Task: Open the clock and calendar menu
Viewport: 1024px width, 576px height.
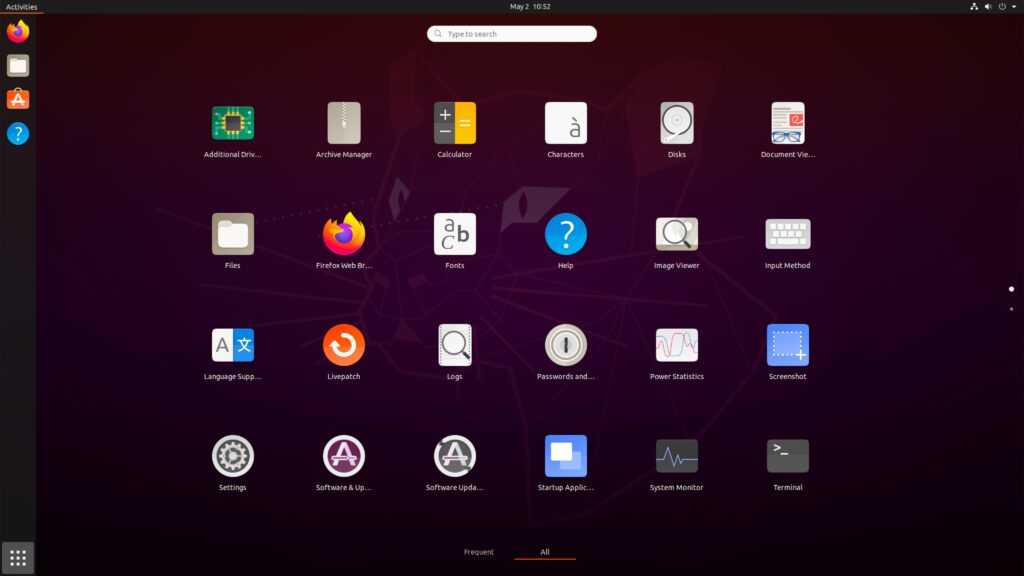Action: 530,7
